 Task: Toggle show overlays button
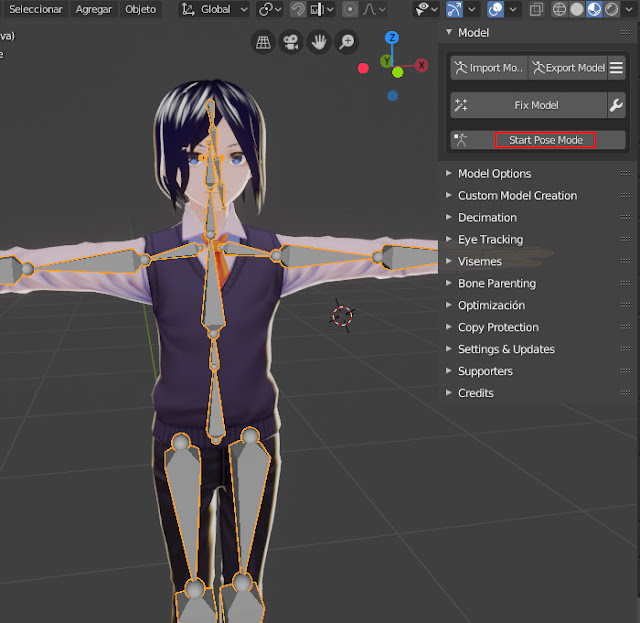[x=495, y=9]
